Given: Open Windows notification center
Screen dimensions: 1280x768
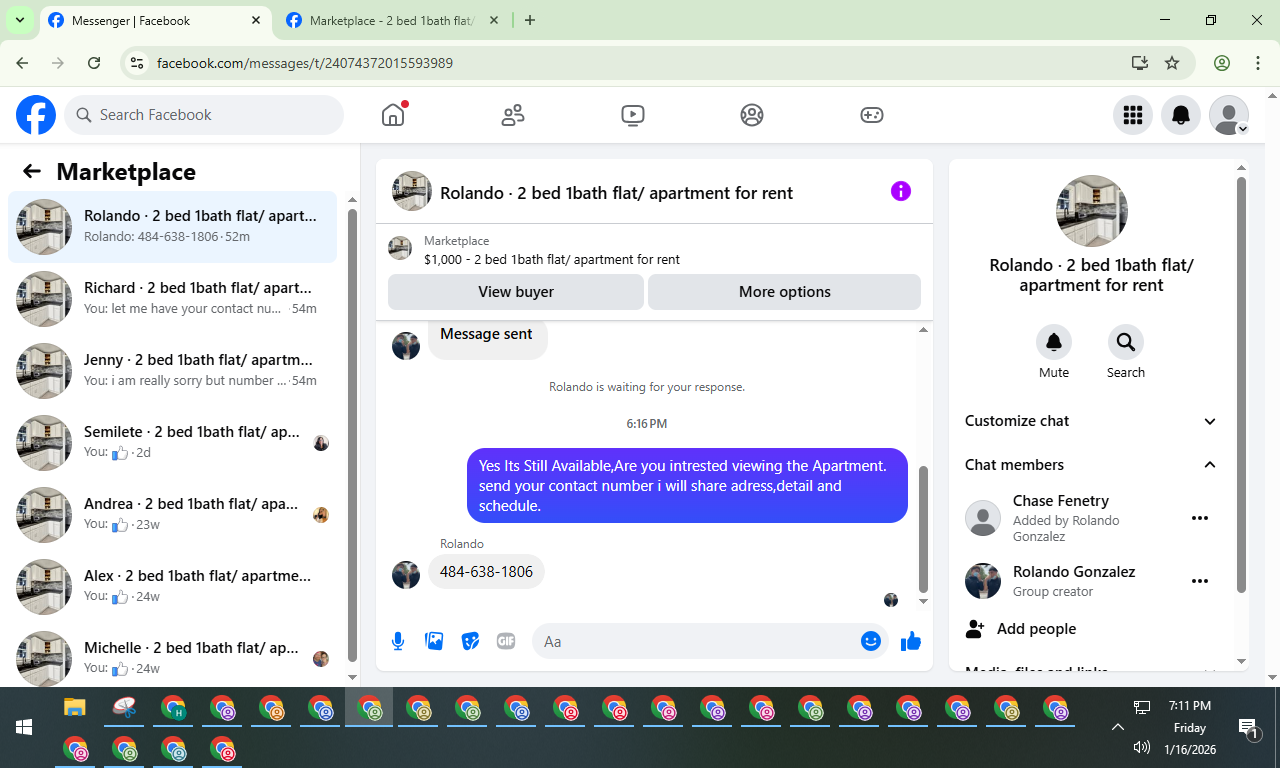Looking at the screenshot, I should pyautogui.click(x=1248, y=727).
